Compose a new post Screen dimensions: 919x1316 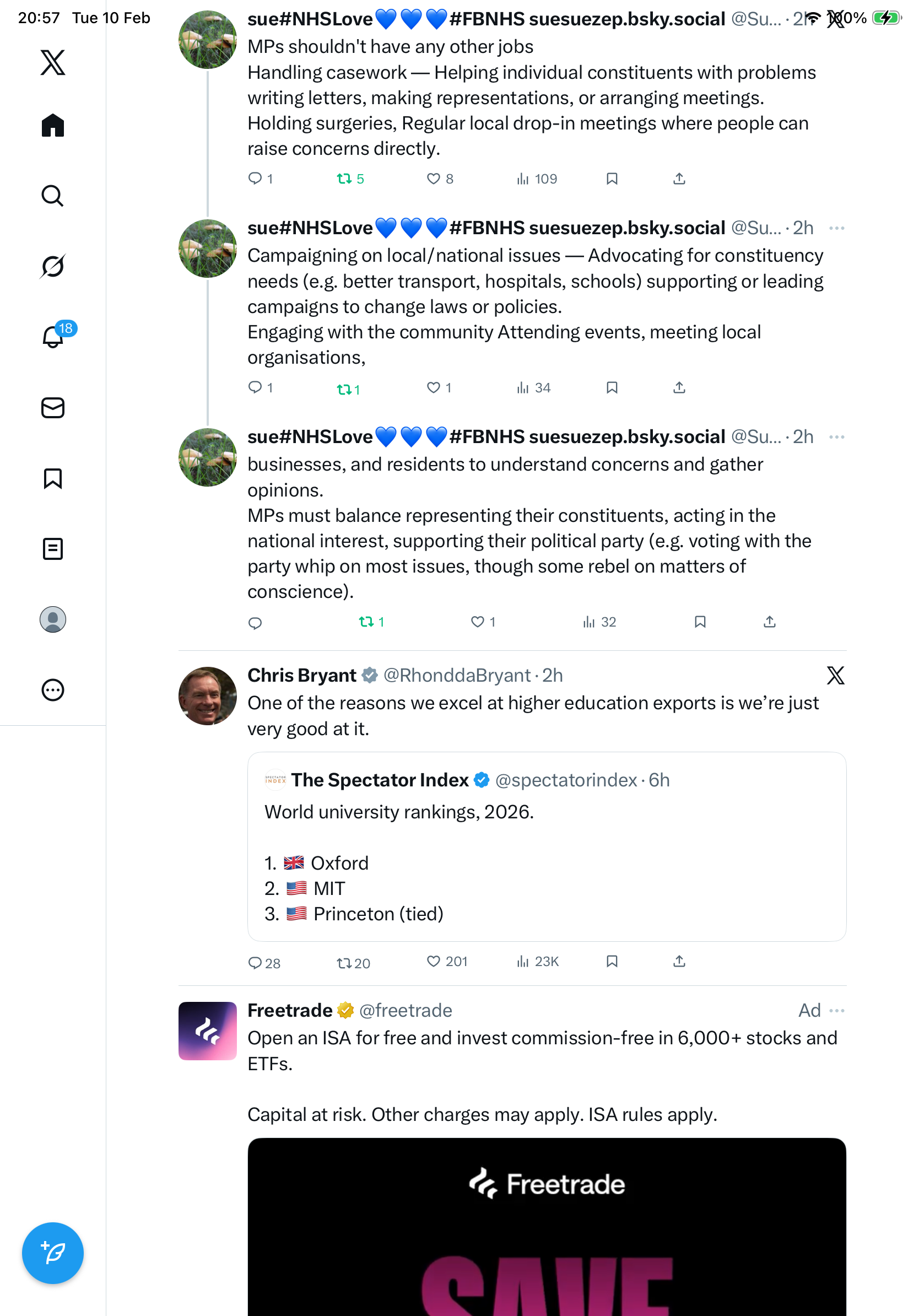pos(53,1253)
